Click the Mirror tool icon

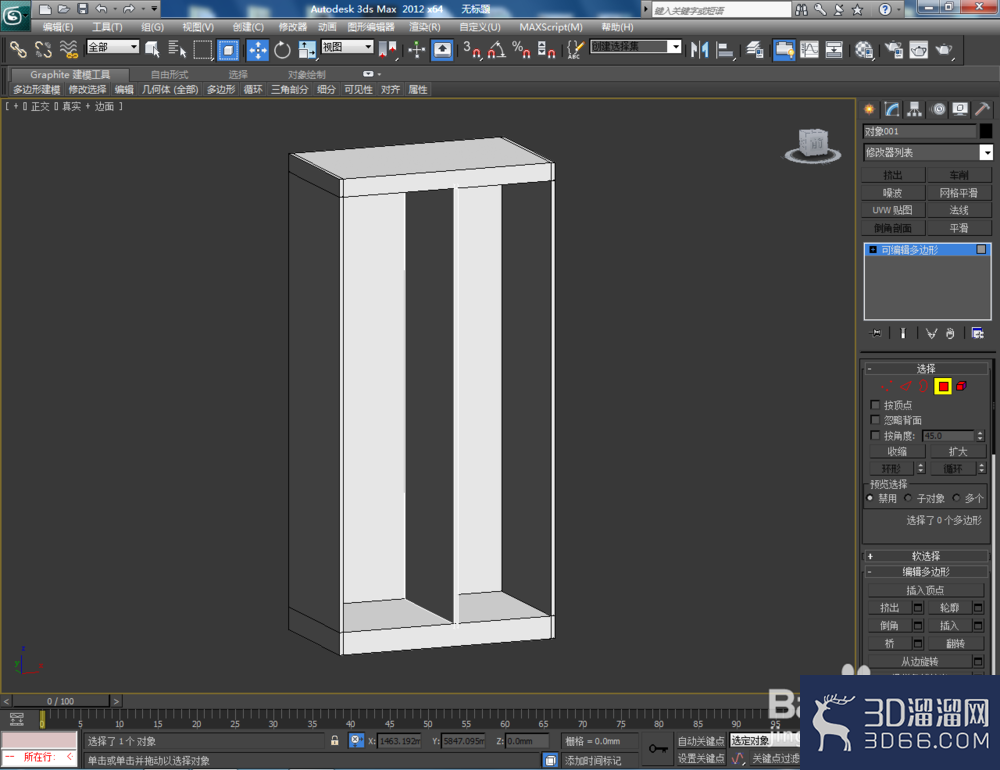point(700,49)
